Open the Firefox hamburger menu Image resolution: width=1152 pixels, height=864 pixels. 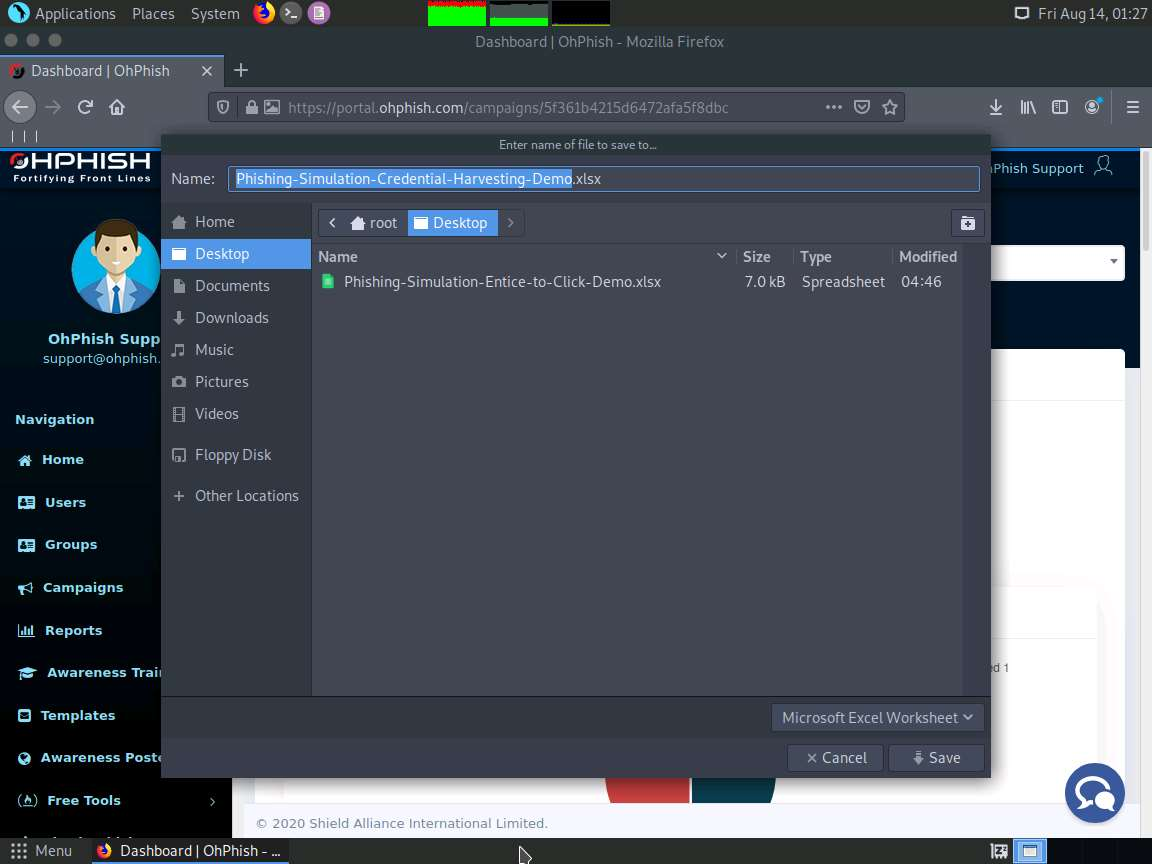(1133, 107)
